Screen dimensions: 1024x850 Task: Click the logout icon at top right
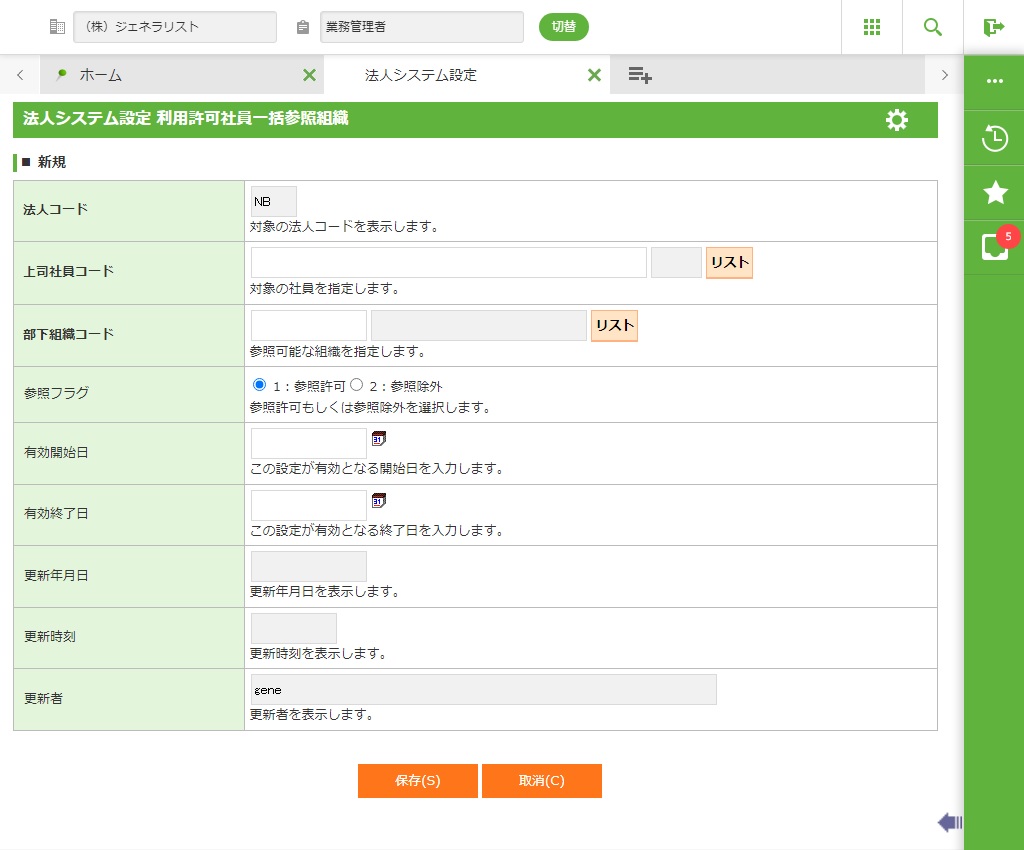click(993, 27)
